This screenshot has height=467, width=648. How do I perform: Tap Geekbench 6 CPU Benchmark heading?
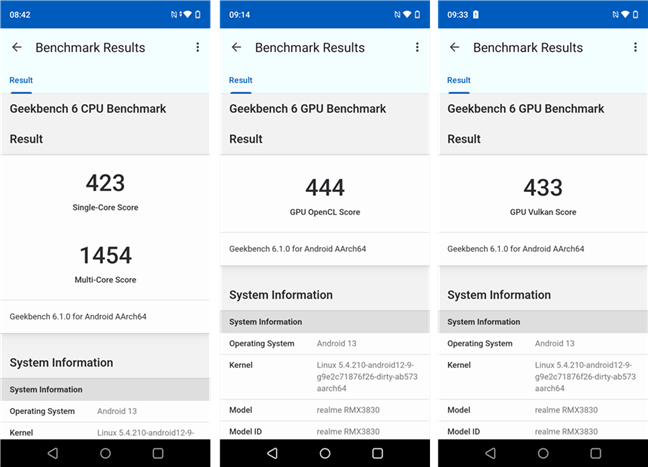tap(88, 109)
